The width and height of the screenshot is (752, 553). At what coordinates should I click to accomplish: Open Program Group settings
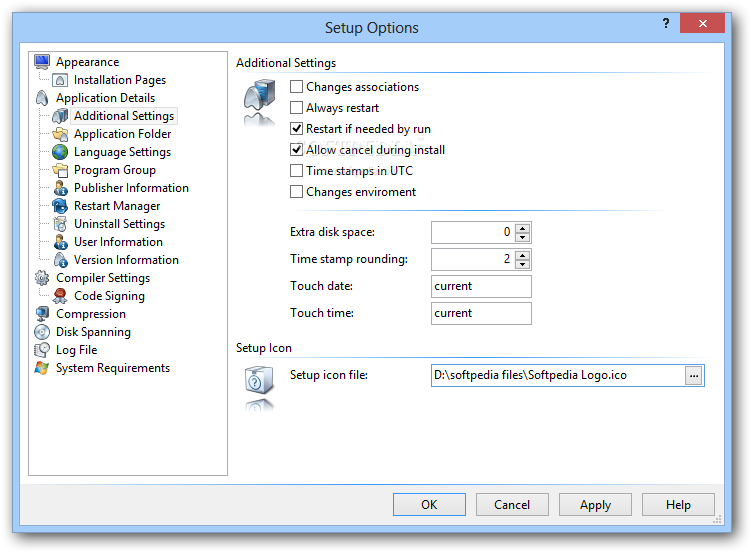[x=115, y=170]
